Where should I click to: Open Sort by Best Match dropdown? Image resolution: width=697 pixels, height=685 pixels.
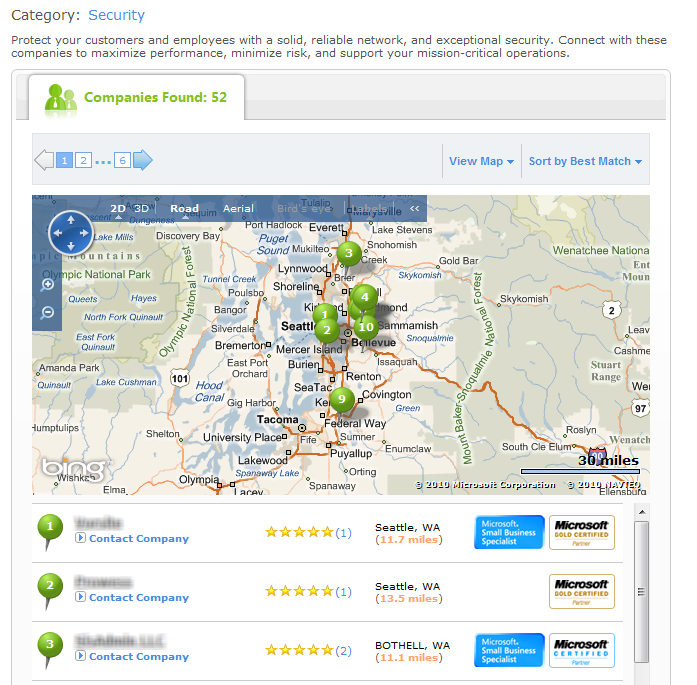[585, 161]
